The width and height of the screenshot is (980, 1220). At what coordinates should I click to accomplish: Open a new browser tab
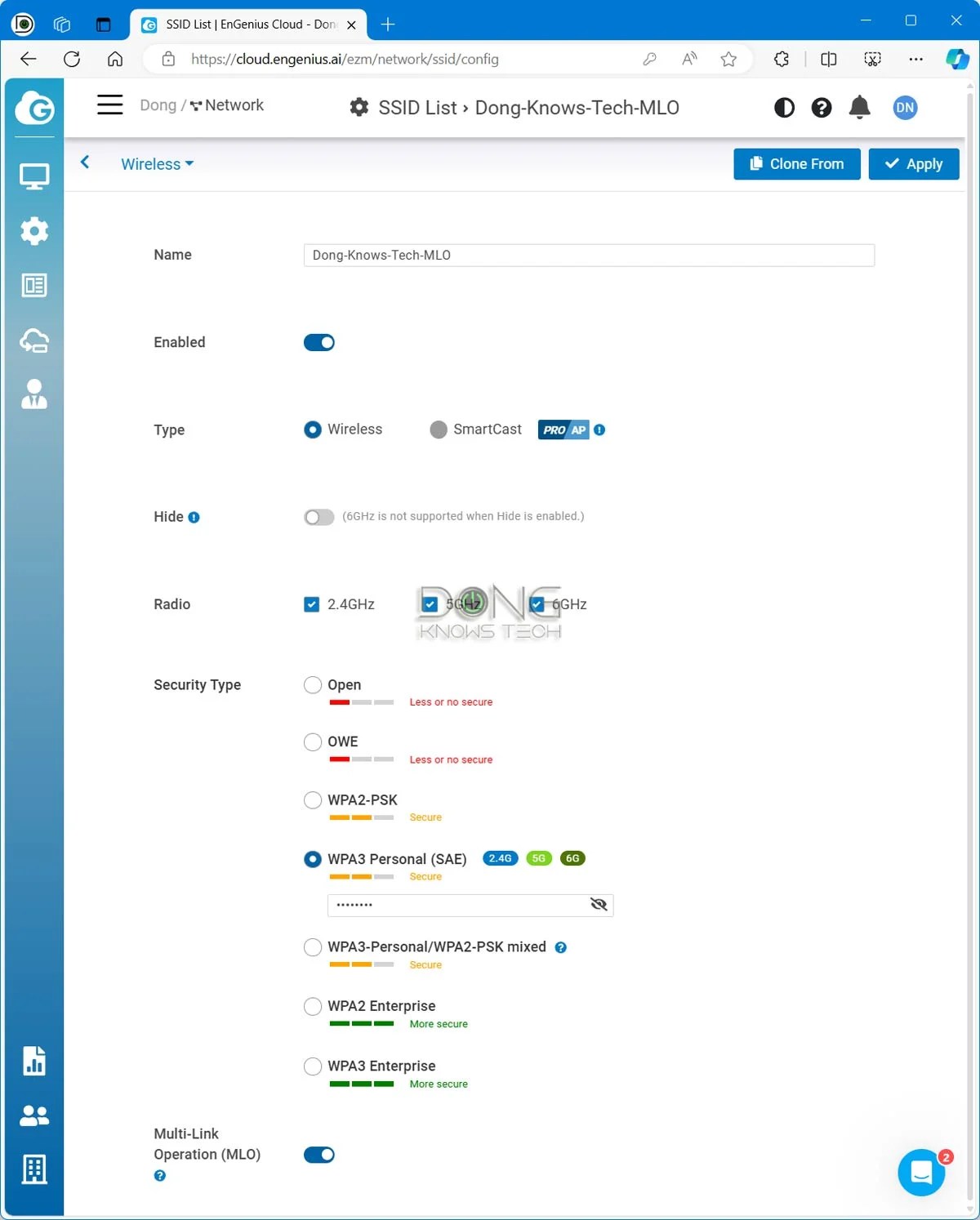[388, 24]
